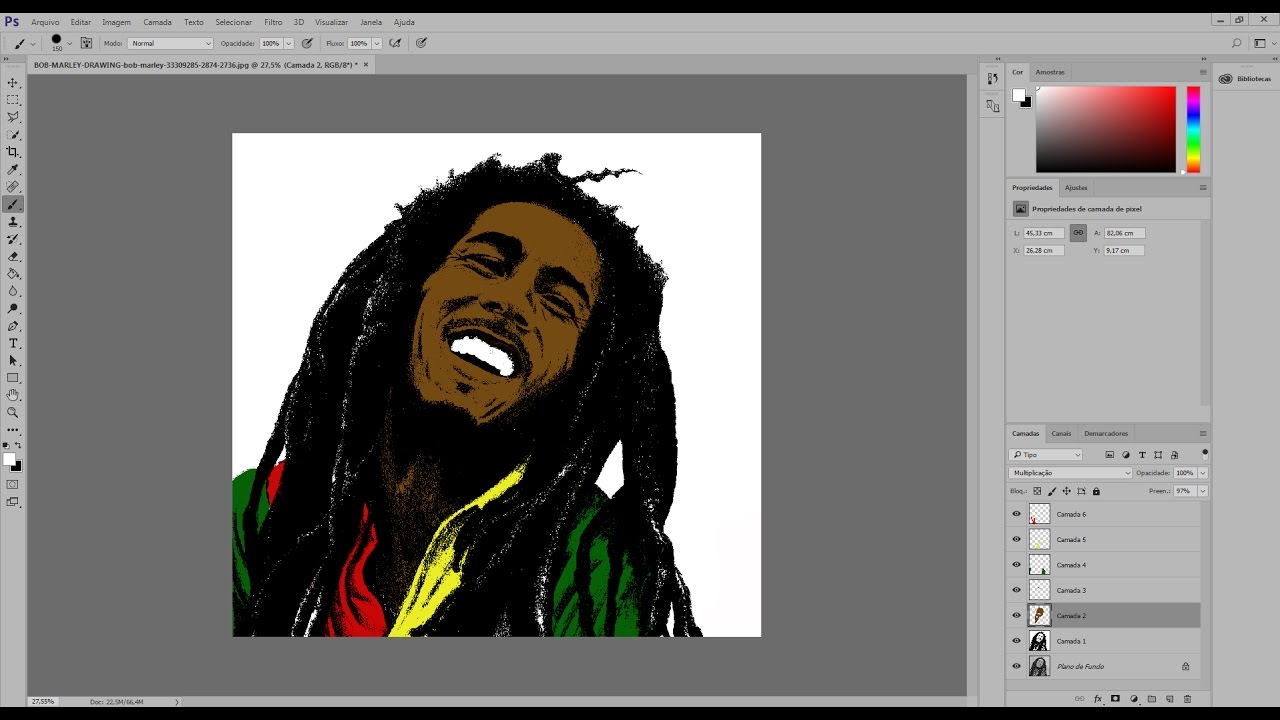
Task: Select the Zoom tool
Action: coord(13,412)
